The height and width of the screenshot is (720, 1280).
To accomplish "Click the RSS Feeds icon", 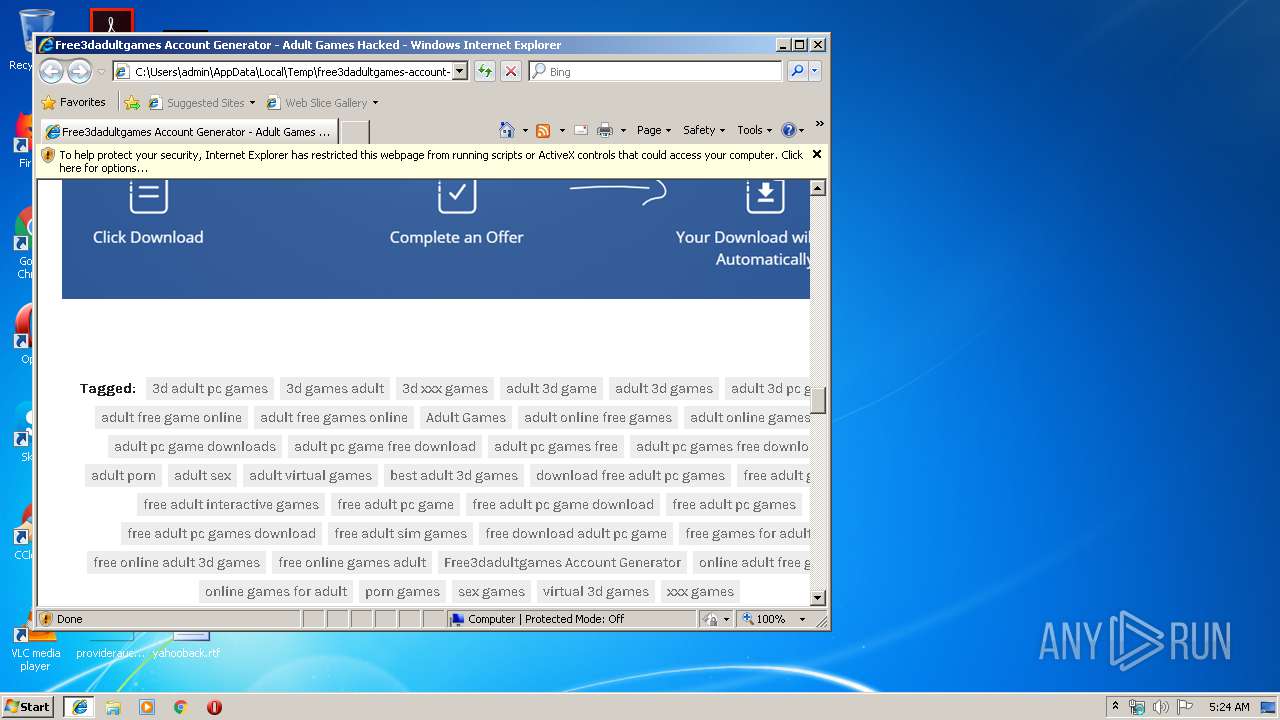I will pos(543,130).
